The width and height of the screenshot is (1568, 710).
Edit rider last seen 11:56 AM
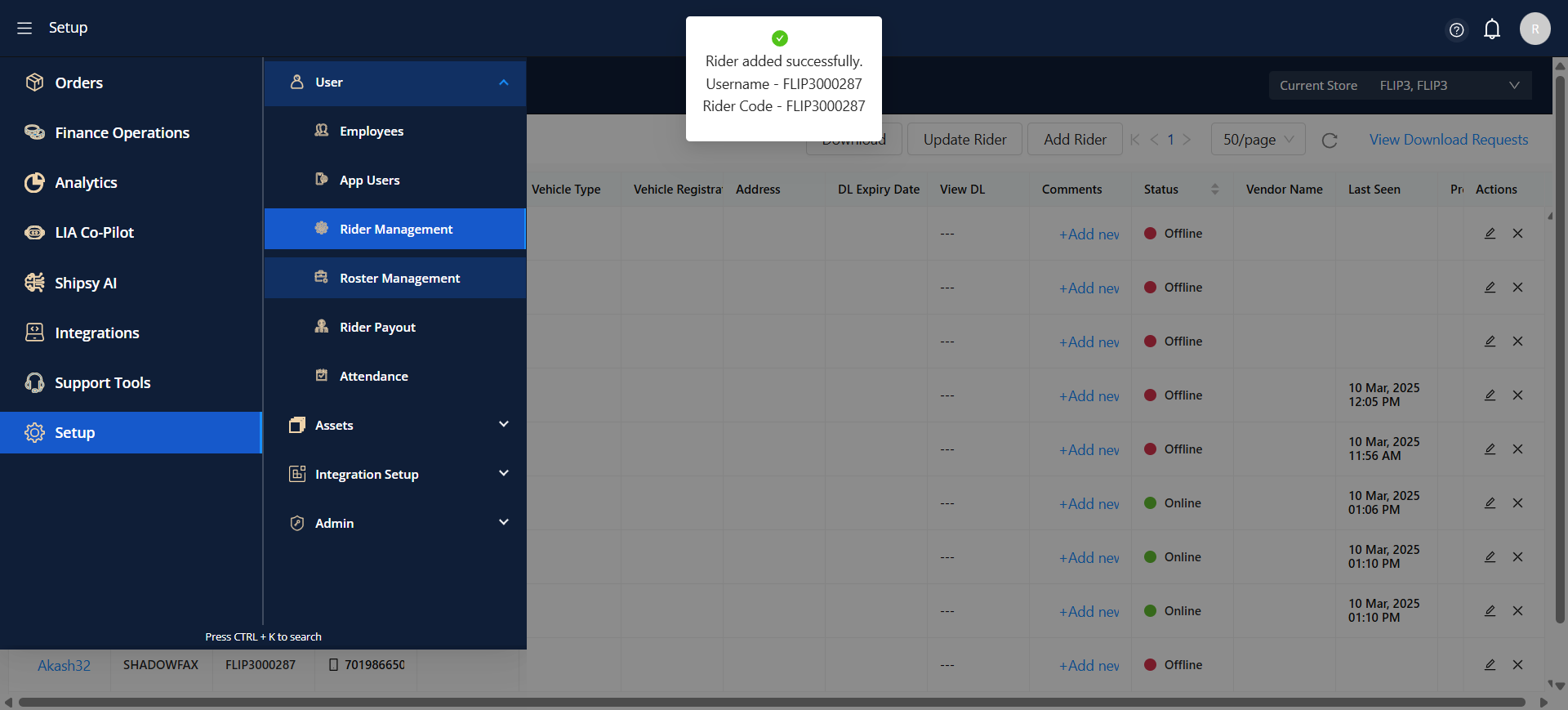point(1490,449)
